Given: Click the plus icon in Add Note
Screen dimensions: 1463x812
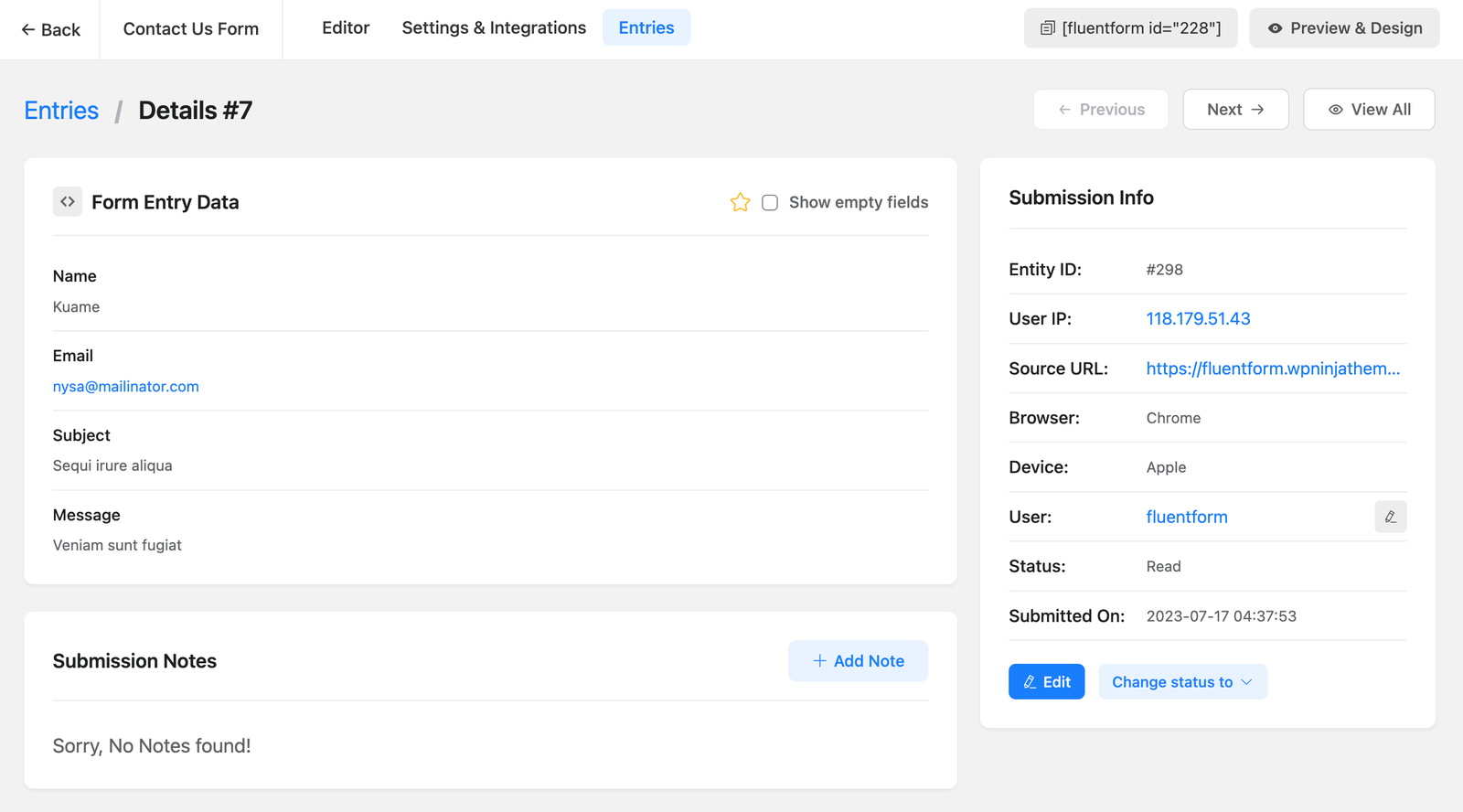Looking at the screenshot, I should coord(819,661).
